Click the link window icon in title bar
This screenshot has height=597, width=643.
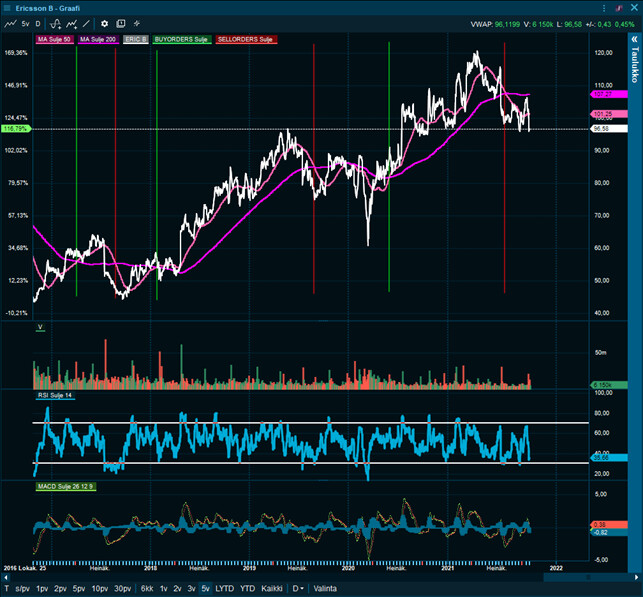[619, 8]
